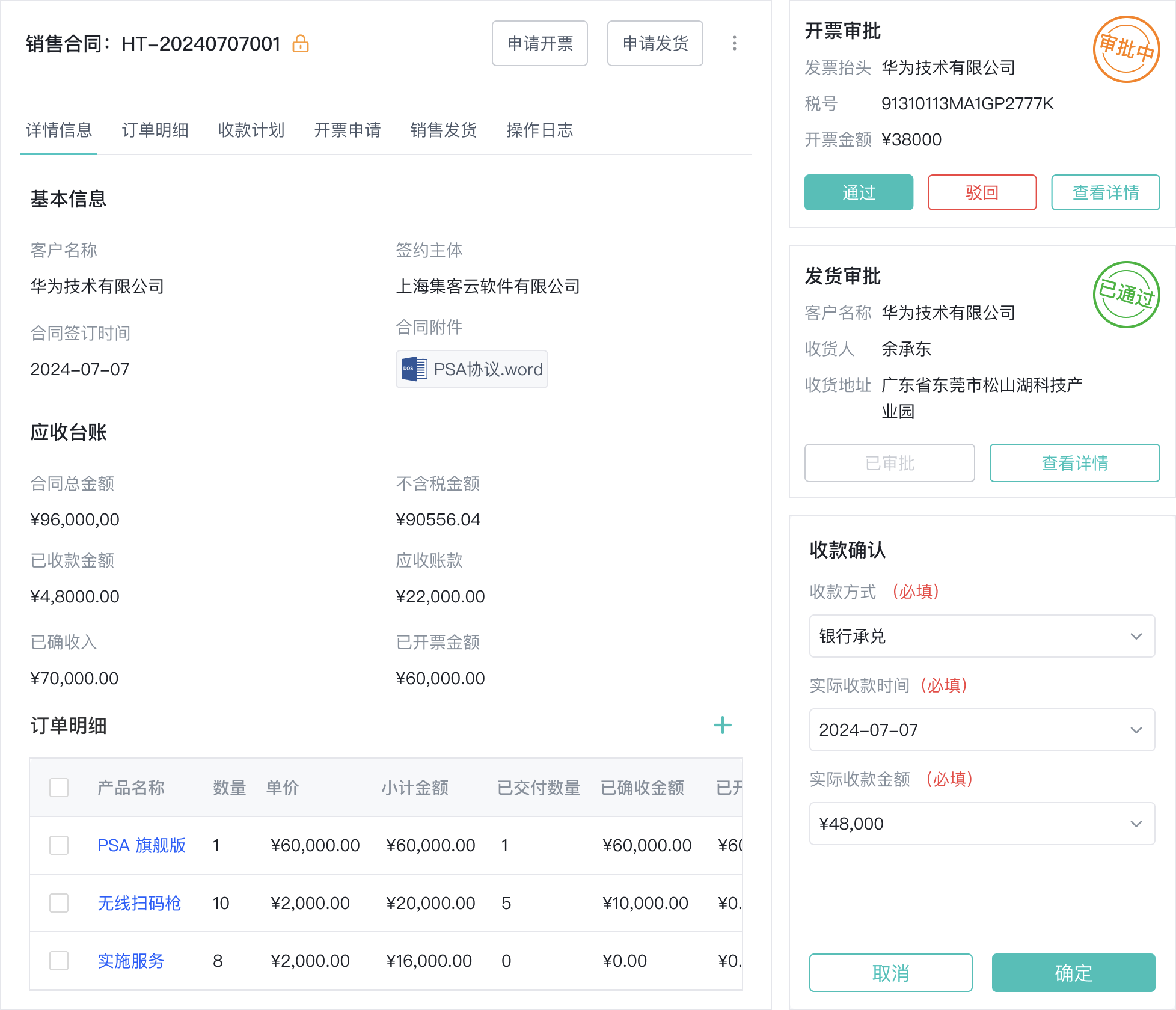Click the 申请开票 button
Viewport: 1176px width, 1010px height.
(x=539, y=43)
